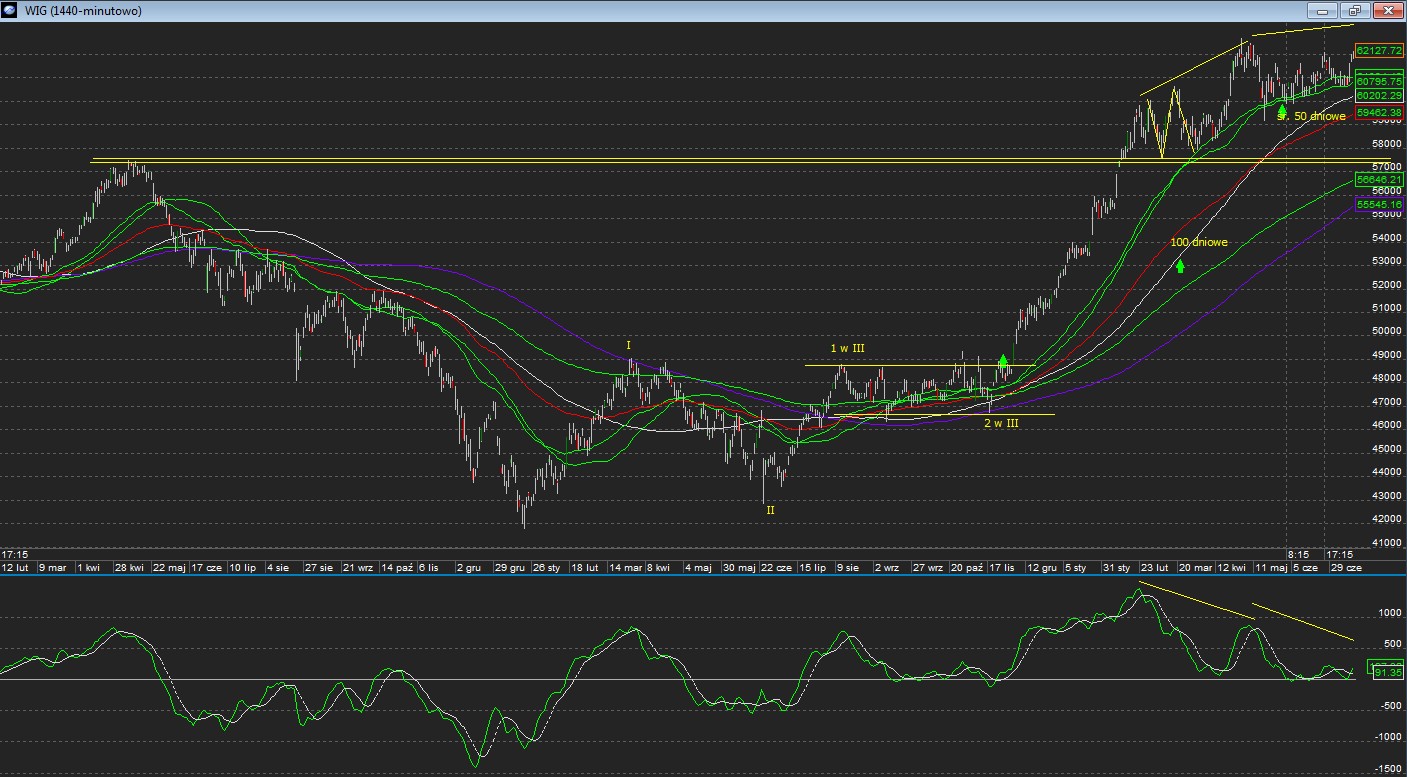1407x777 pixels.
Task: Click the '2 w III' wave label
Action: click(x=1001, y=424)
